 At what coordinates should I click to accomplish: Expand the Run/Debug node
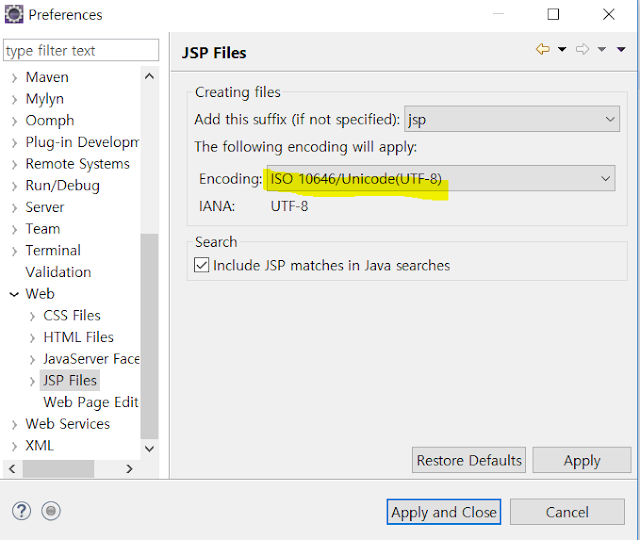click(15, 186)
